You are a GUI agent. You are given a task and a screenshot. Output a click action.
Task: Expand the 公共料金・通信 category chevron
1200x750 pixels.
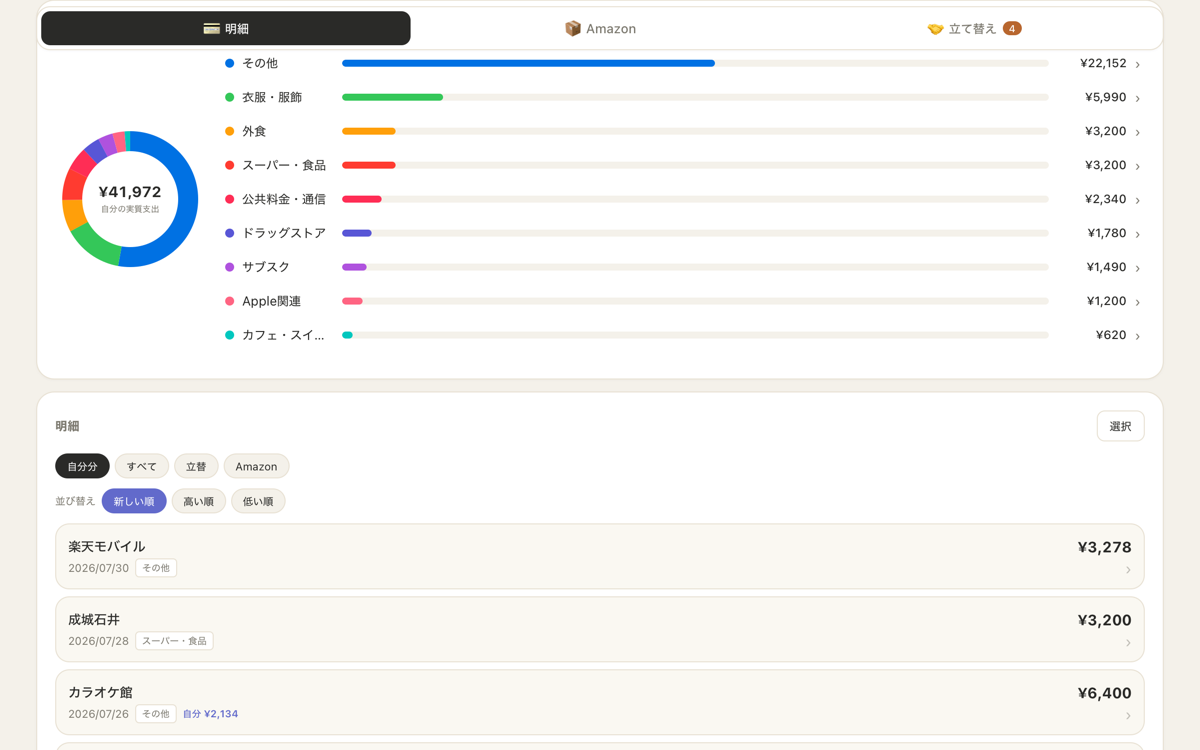pyautogui.click(x=1138, y=200)
